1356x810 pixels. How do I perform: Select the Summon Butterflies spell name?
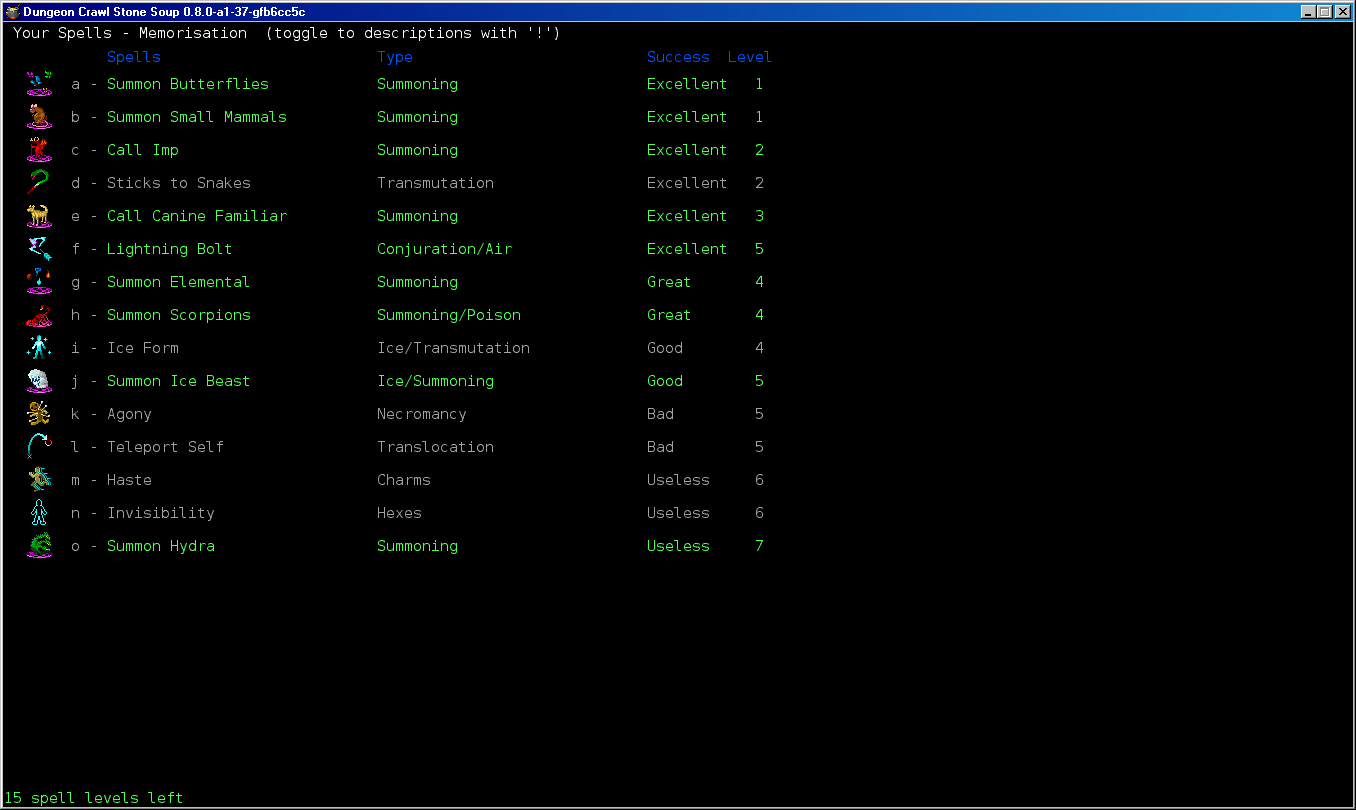188,84
